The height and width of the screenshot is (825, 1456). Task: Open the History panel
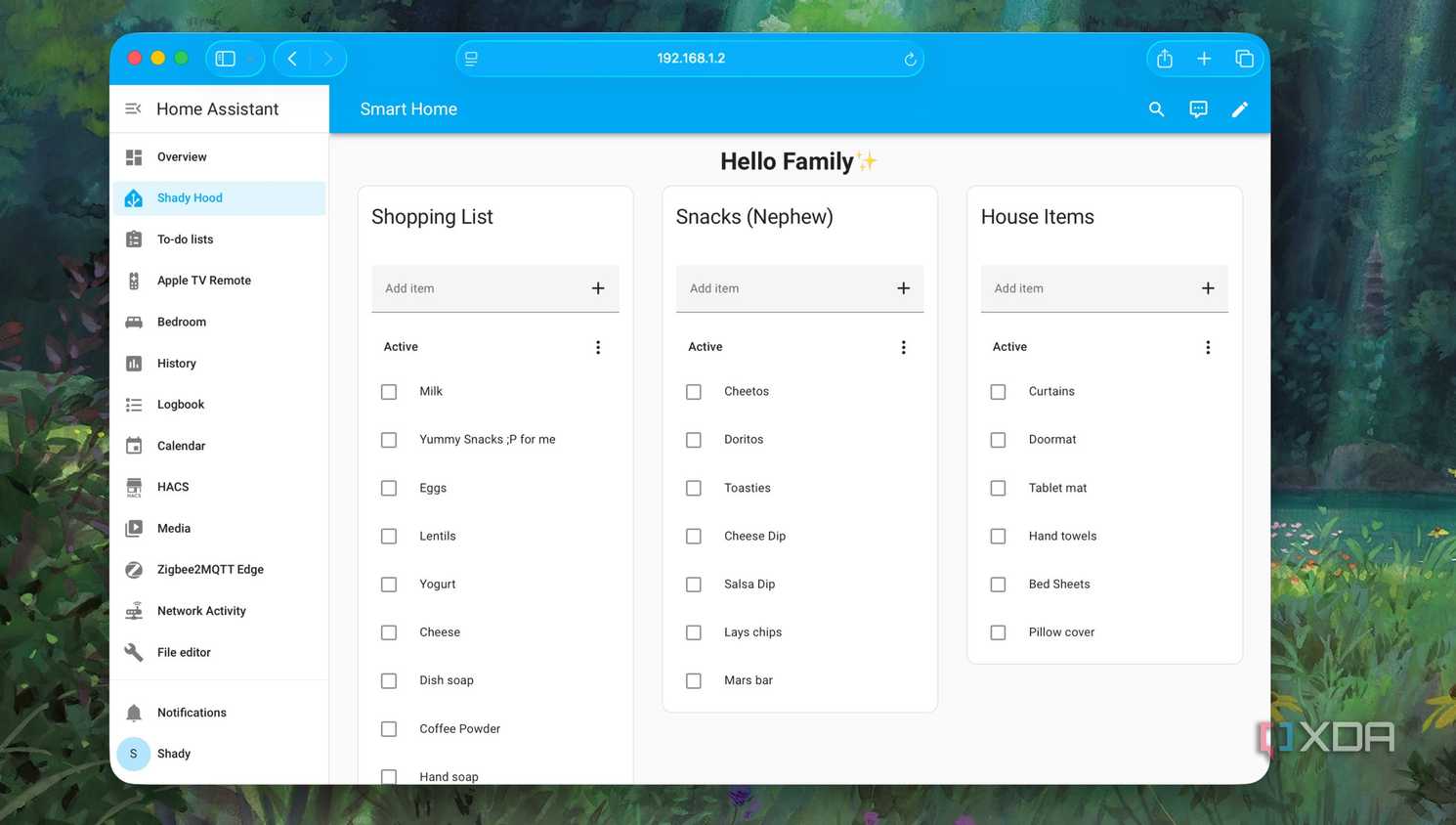pyautogui.click(x=219, y=363)
